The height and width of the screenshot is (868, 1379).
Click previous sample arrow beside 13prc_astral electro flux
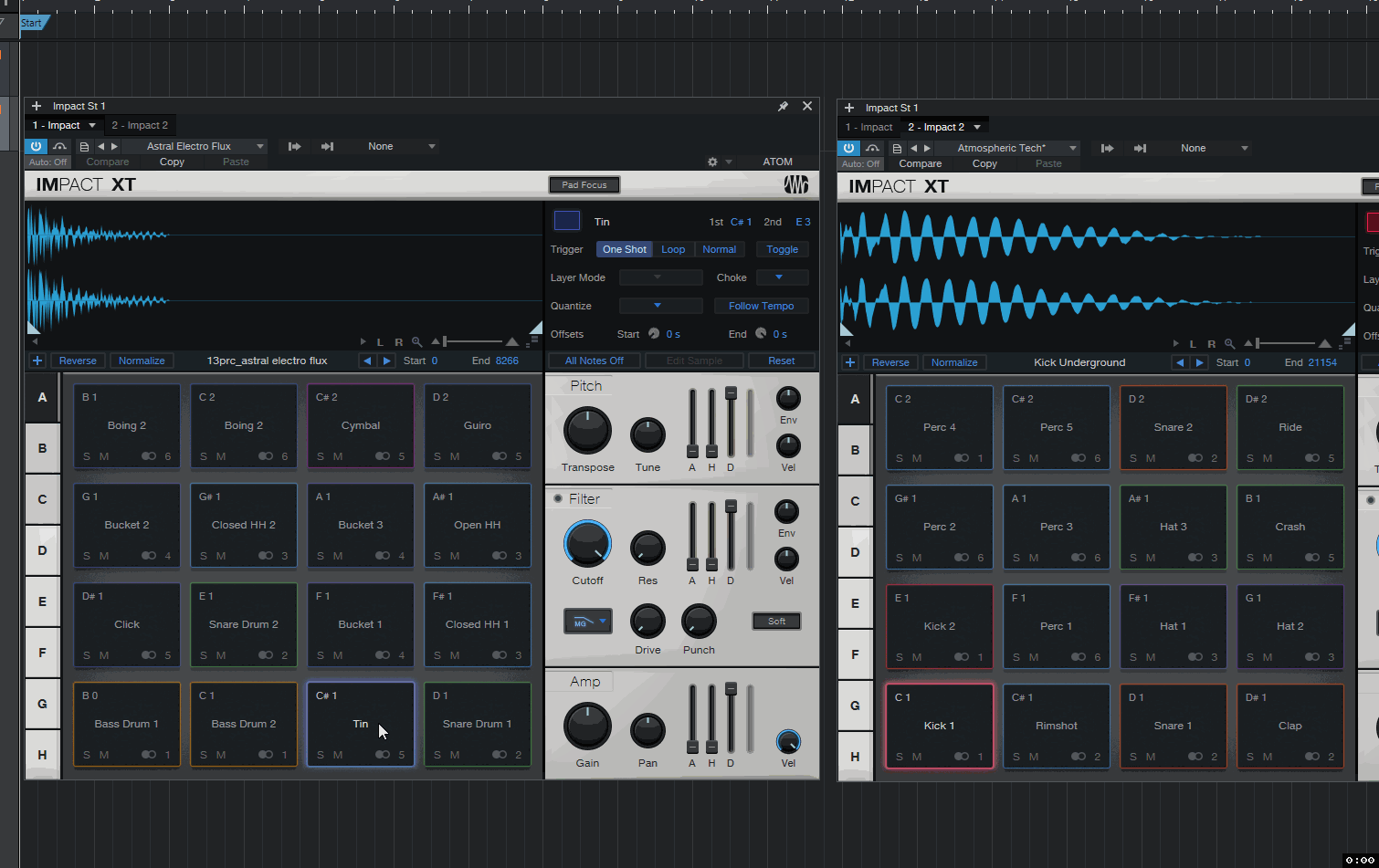tap(367, 361)
